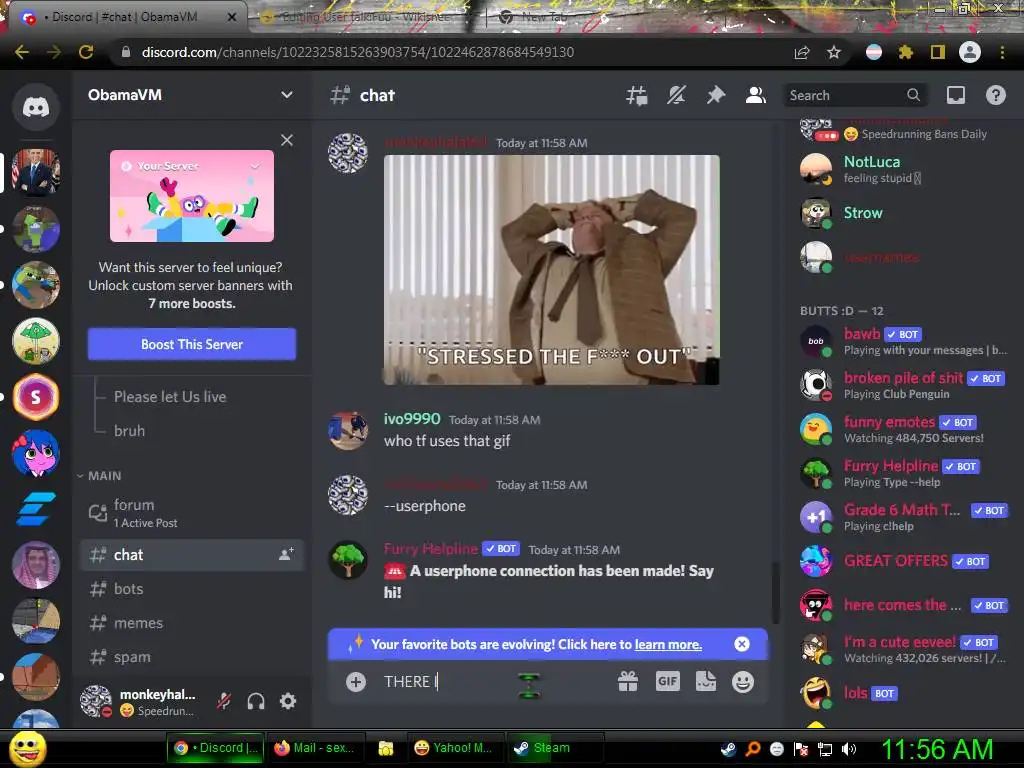Open User Settings gear icon

tap(288, 701)
